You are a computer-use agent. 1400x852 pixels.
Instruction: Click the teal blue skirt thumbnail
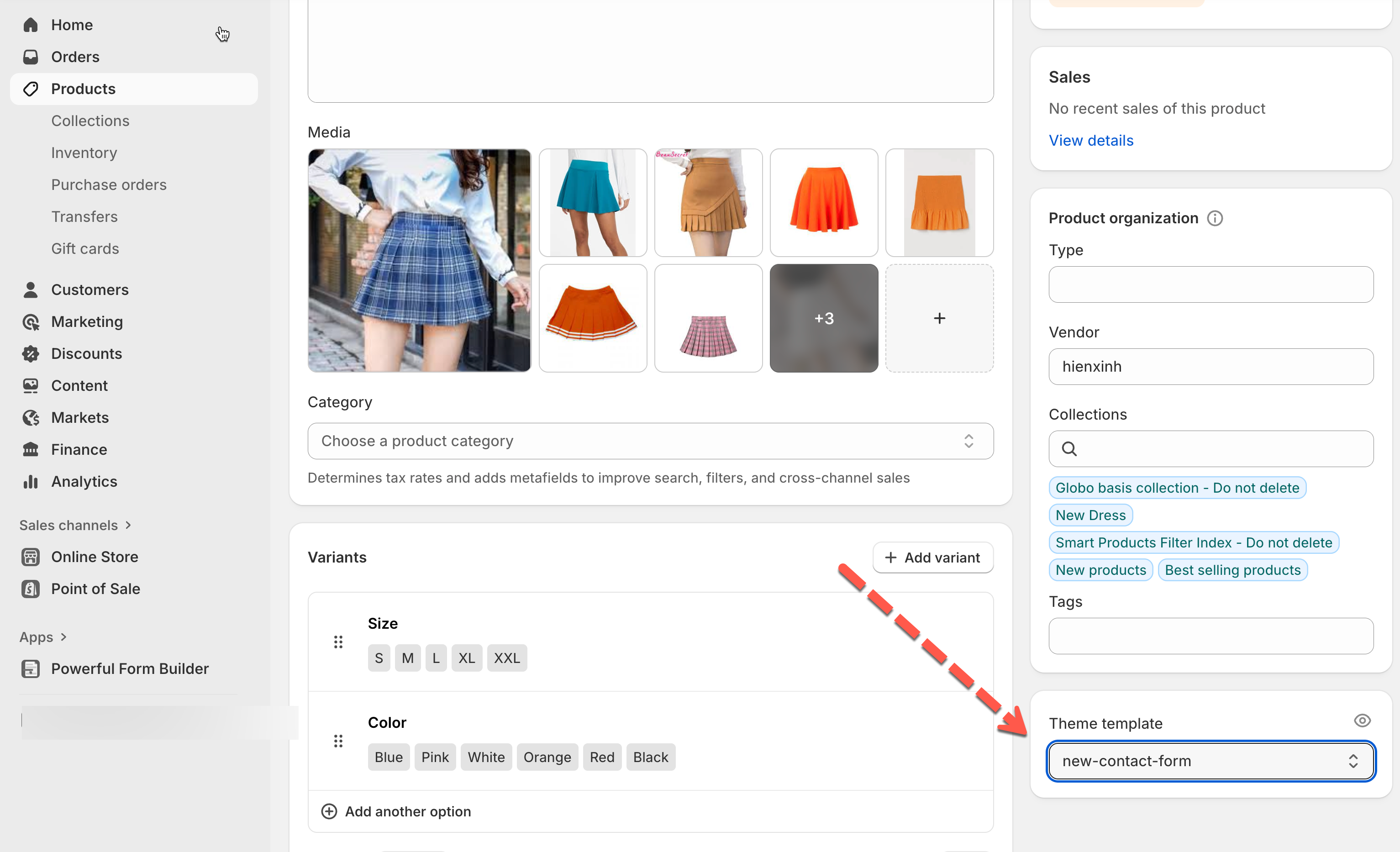coord(593,203)
